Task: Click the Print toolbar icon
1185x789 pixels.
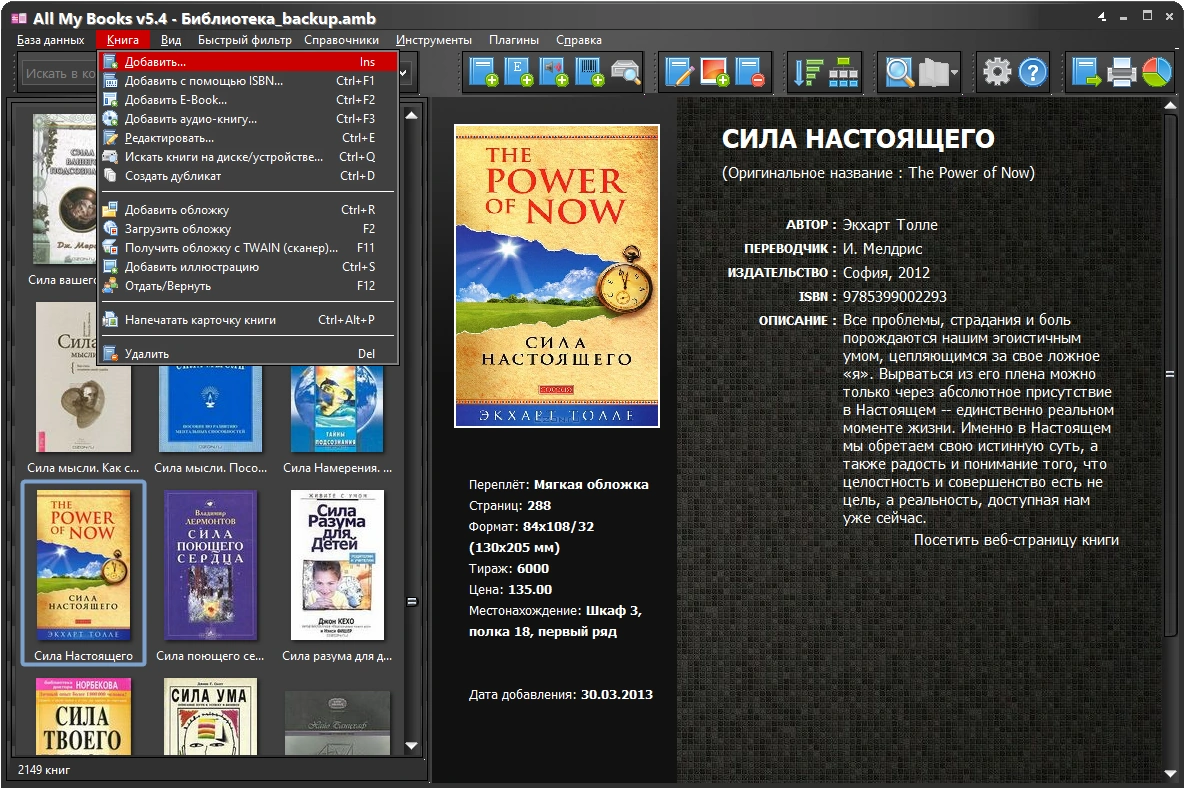Action: [1122, 73]
